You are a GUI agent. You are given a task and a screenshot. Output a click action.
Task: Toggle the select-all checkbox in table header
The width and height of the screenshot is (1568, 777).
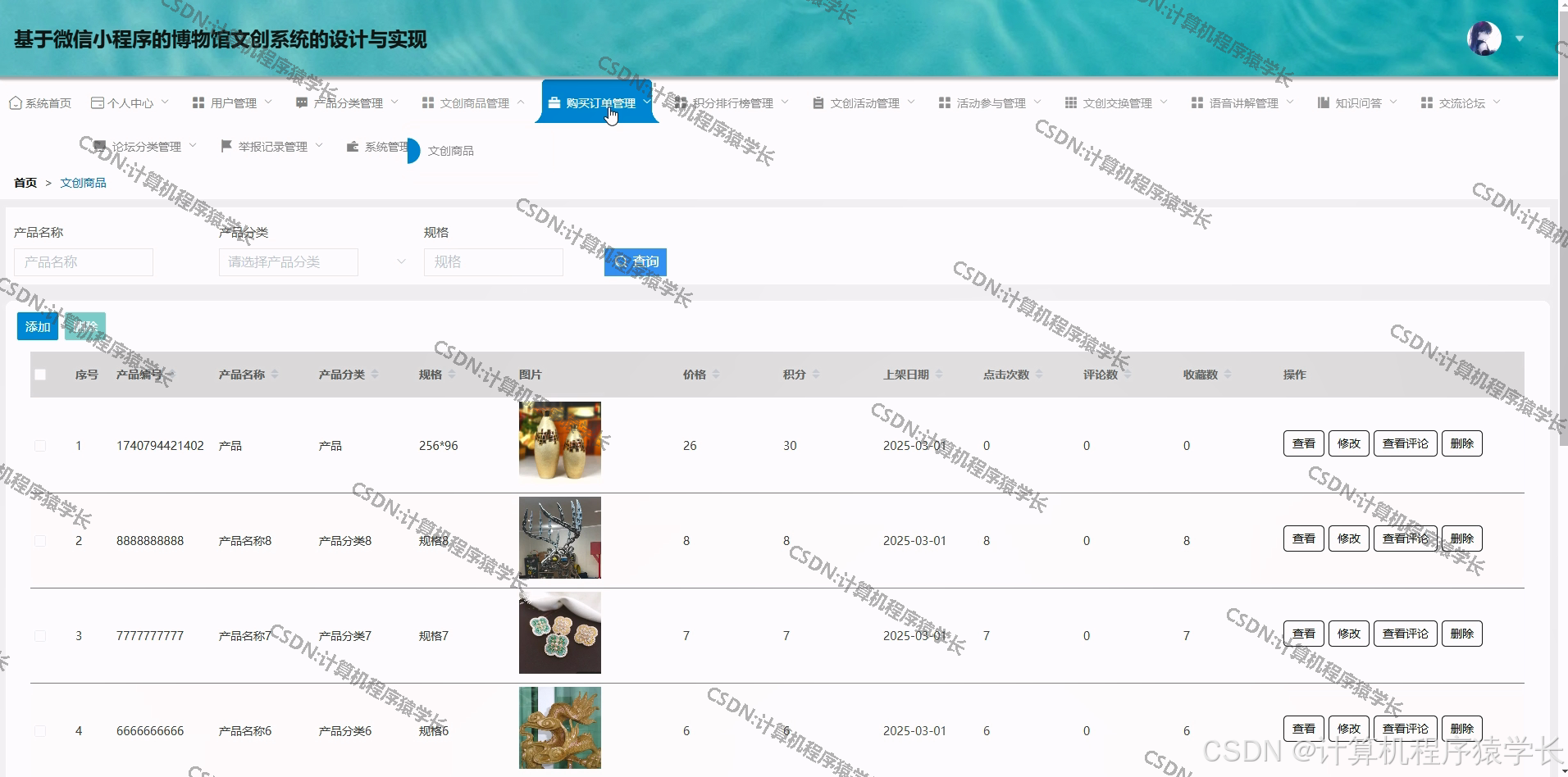[x=40, y=375]
